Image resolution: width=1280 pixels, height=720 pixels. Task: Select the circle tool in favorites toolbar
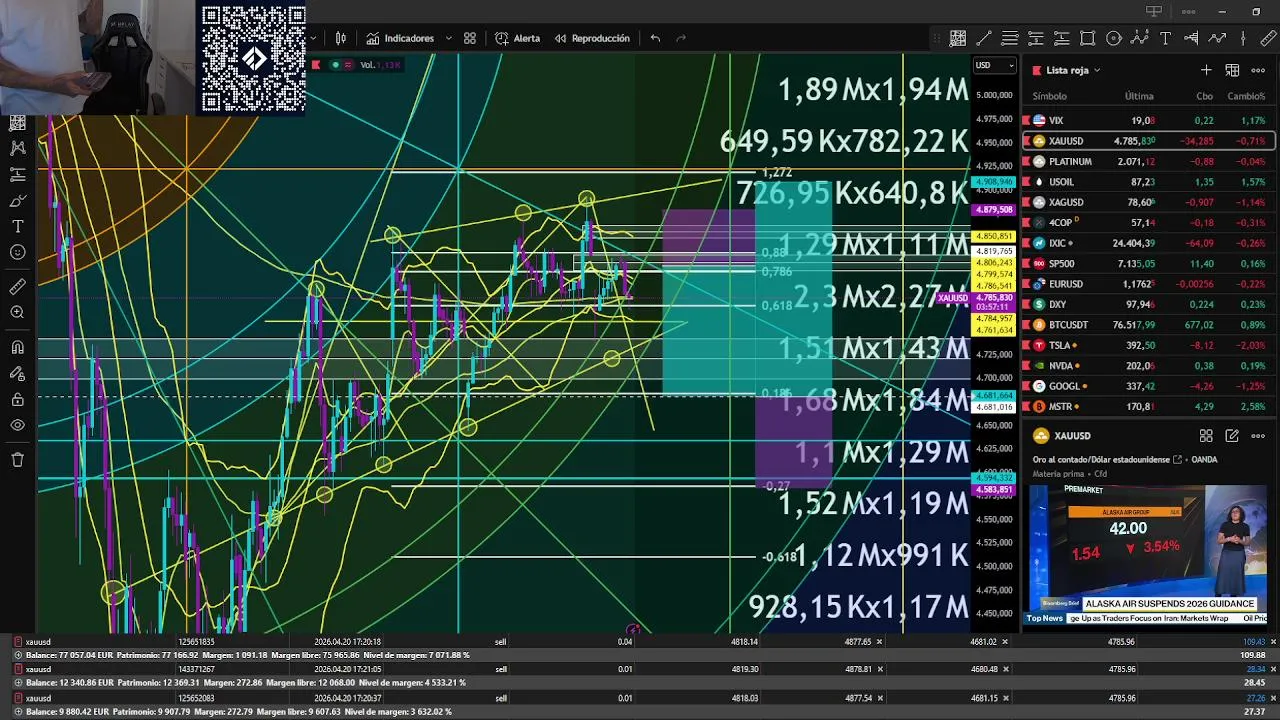coord(1114,38)
